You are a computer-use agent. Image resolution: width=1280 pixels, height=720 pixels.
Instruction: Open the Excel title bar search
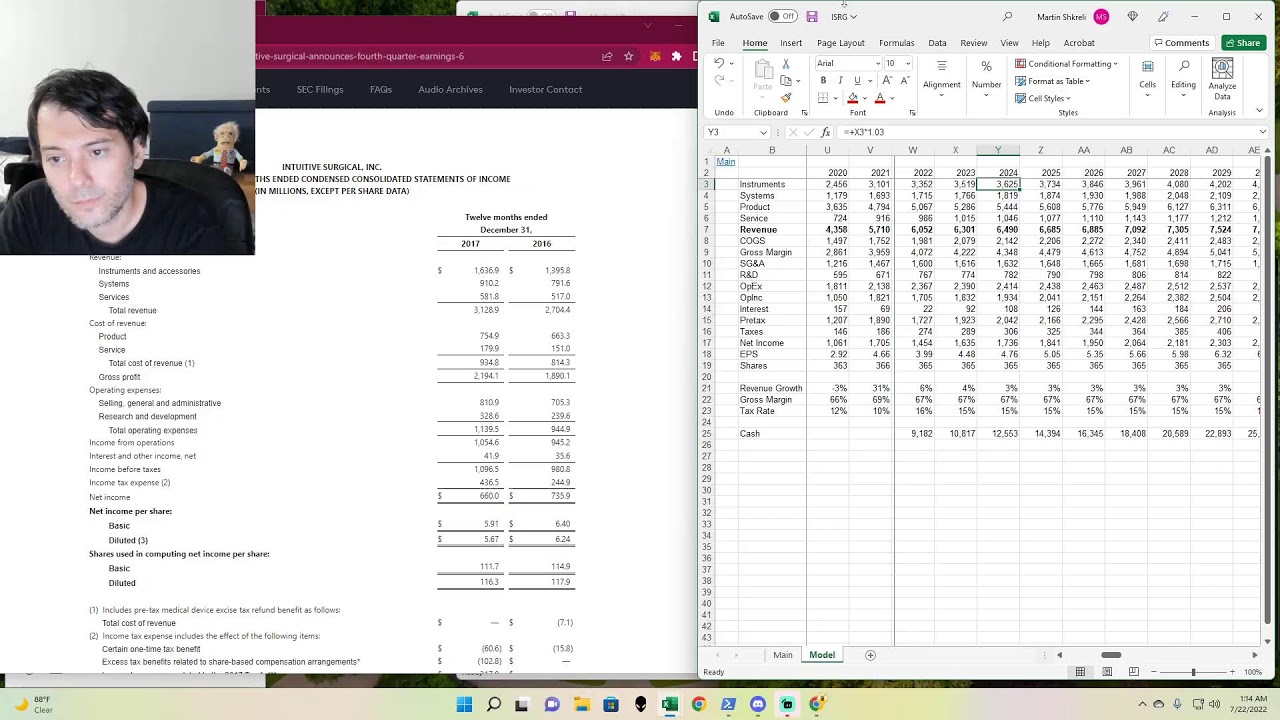point(1007,17)
